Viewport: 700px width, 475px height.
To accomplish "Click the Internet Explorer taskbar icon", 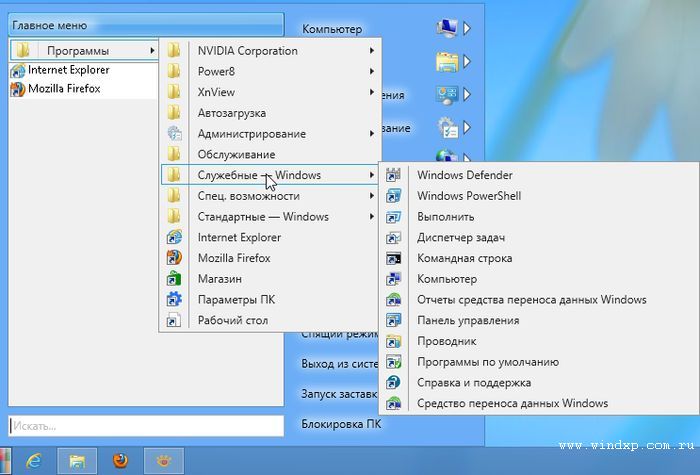I will (x=34, y=460).
